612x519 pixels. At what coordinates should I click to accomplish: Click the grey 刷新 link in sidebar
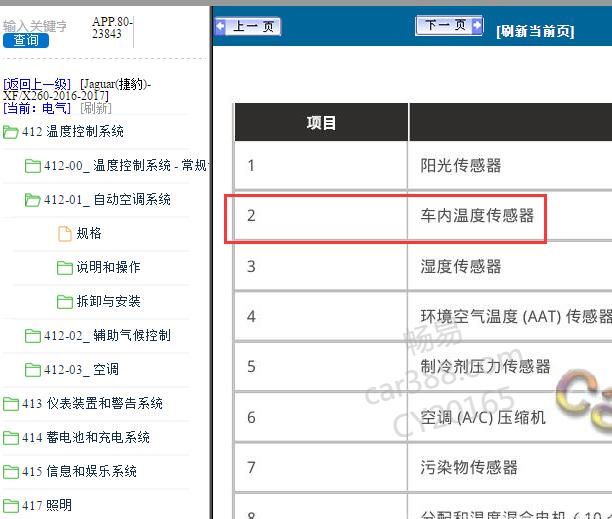click(x=96, y=108)
